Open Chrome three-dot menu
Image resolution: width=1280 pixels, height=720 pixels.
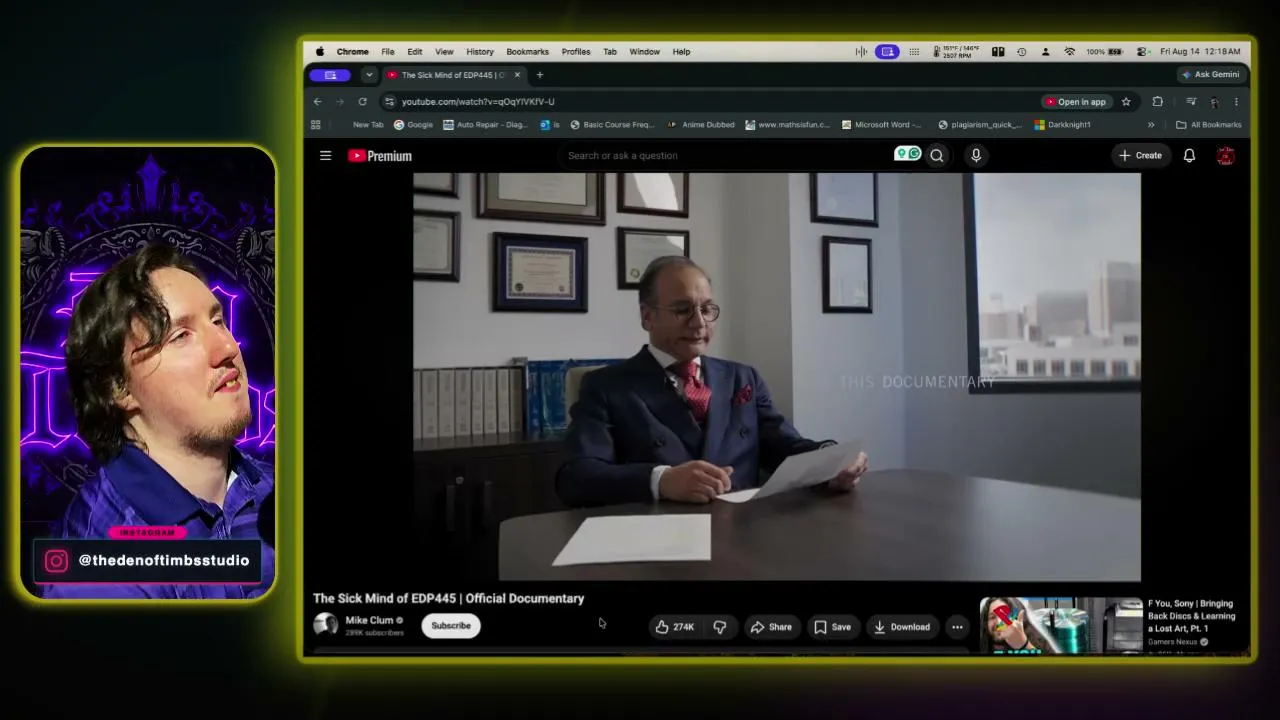point(1236,101)
